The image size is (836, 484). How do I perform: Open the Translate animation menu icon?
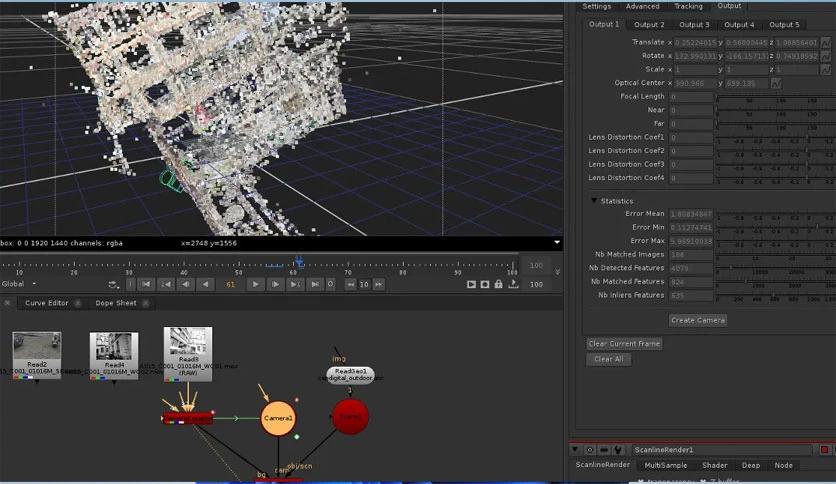point(826,42)
